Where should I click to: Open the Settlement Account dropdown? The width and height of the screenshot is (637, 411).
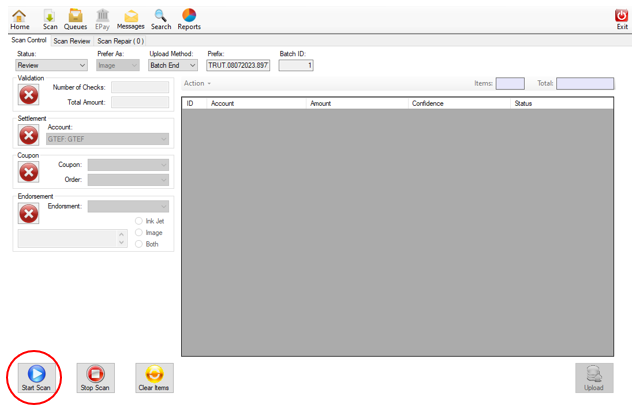tap(107, 139)
